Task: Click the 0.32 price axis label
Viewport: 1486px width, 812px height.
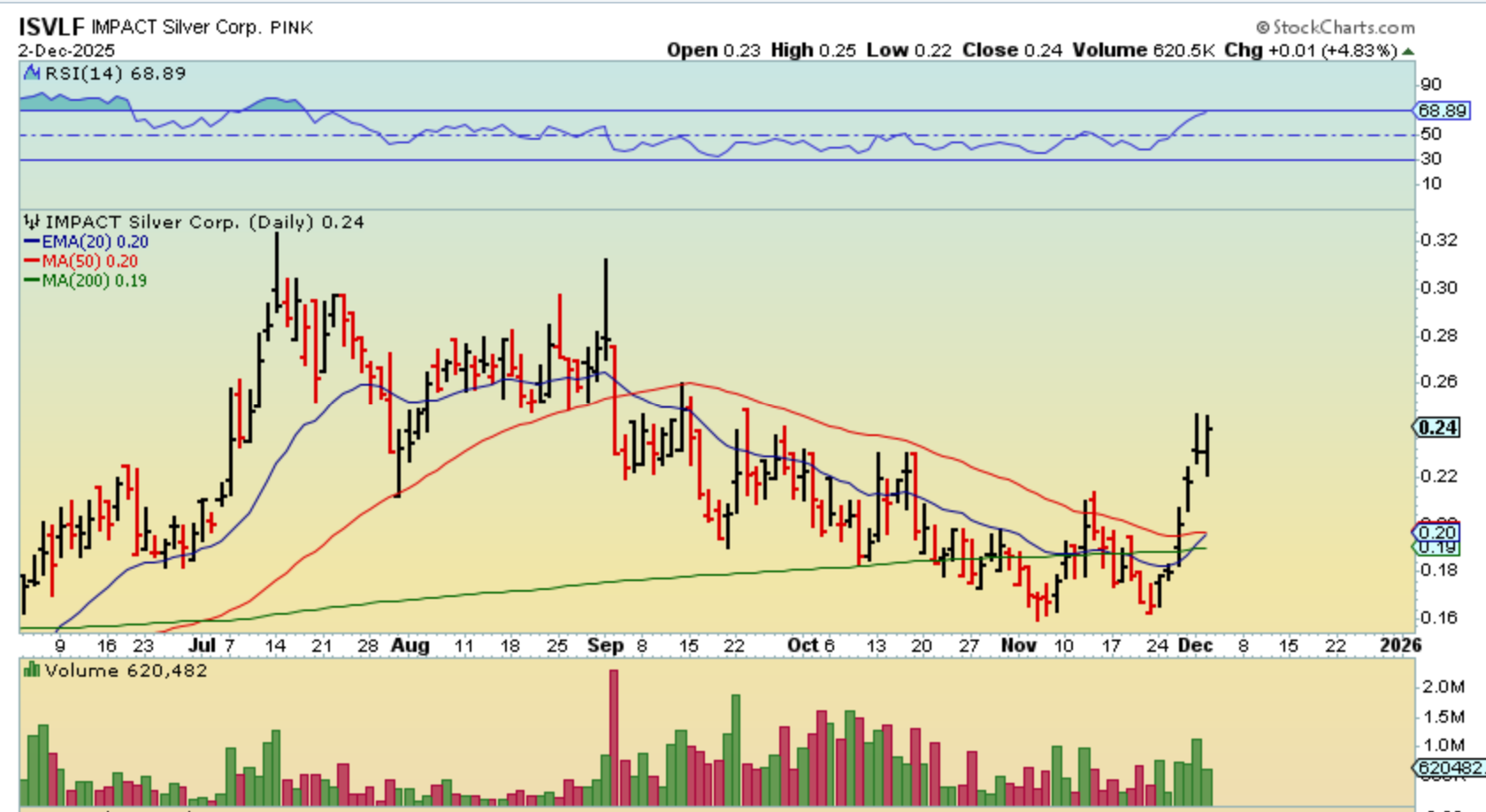Action: click(1438, 241)
